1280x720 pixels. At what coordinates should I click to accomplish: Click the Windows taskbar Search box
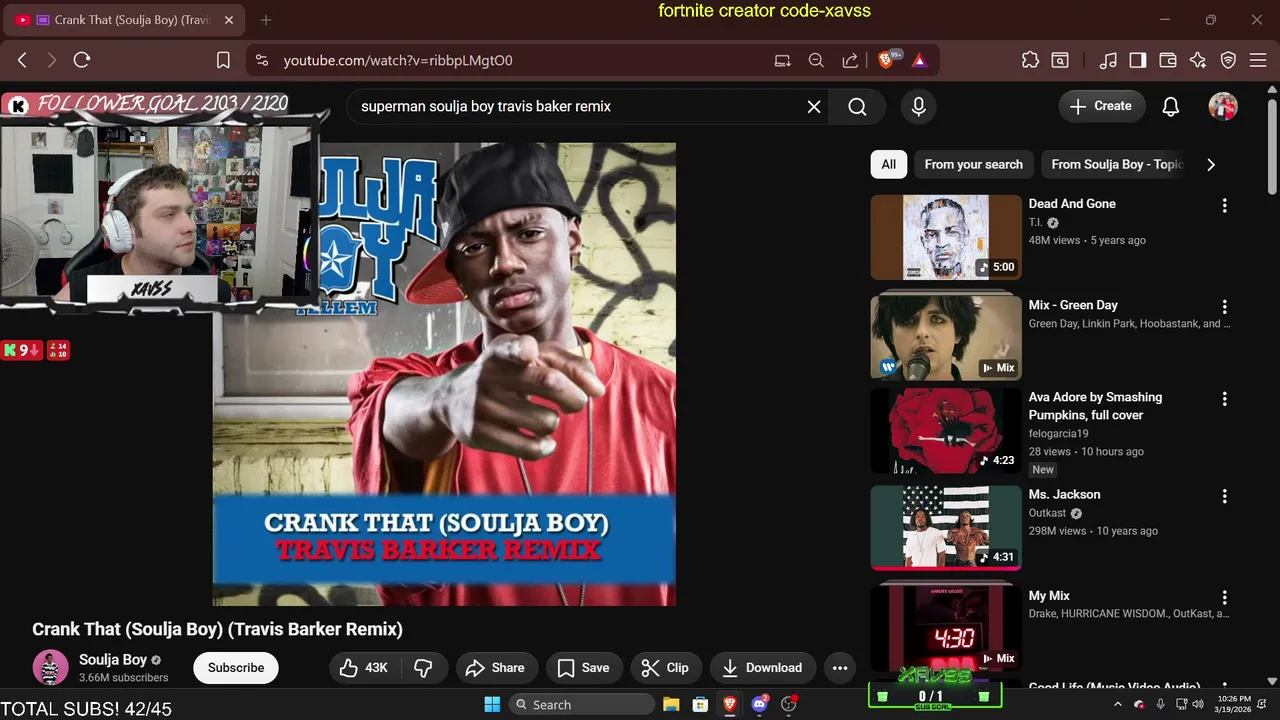point(580,704)
